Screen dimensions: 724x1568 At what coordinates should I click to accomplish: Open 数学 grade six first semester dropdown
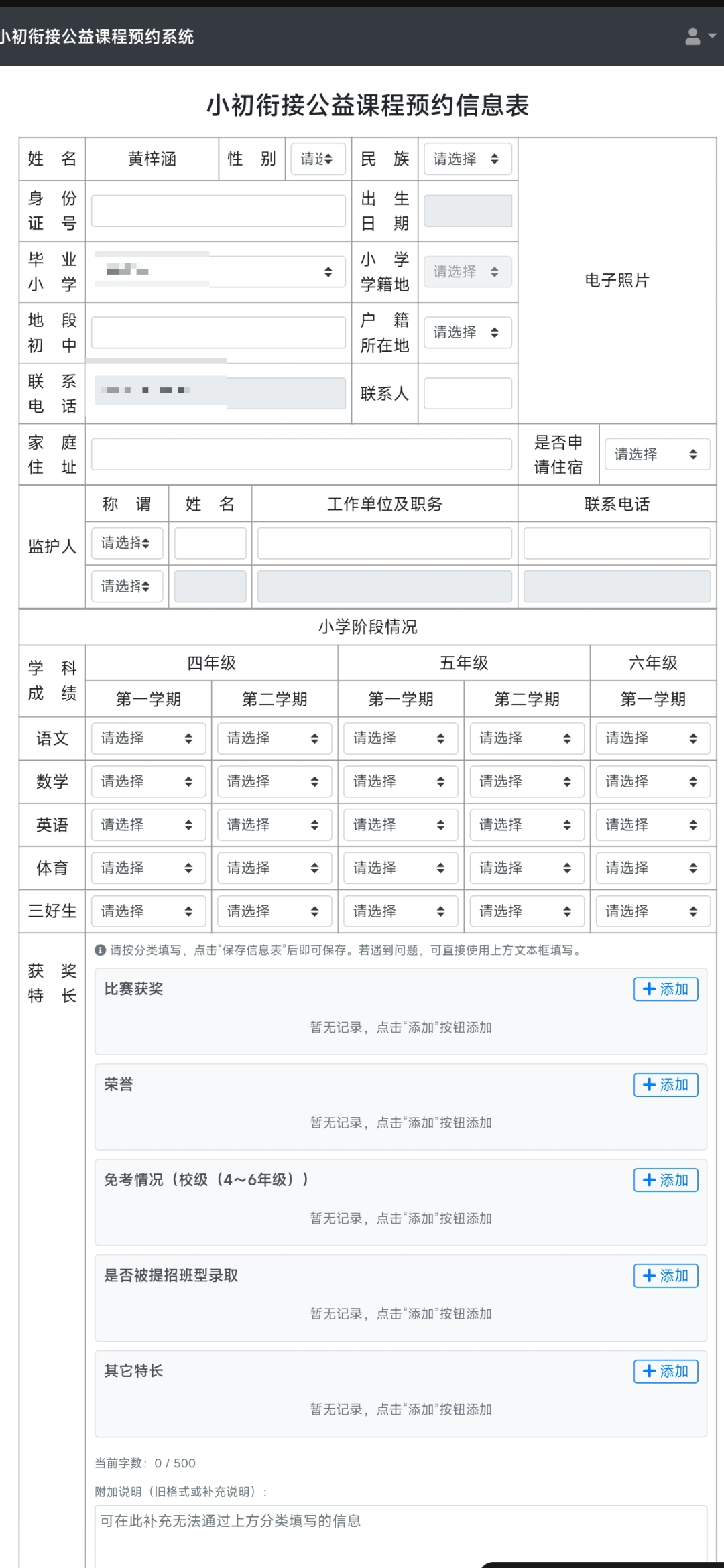(652, 781)
